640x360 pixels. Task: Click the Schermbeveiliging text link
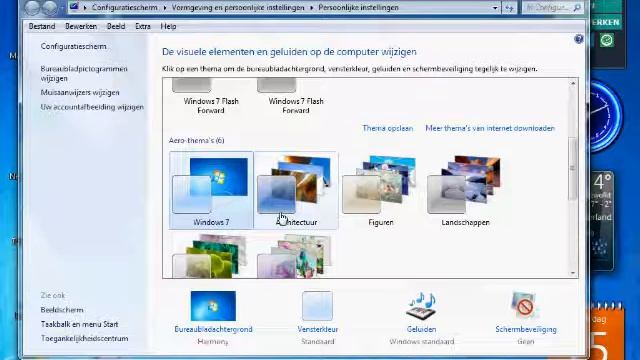526,329
